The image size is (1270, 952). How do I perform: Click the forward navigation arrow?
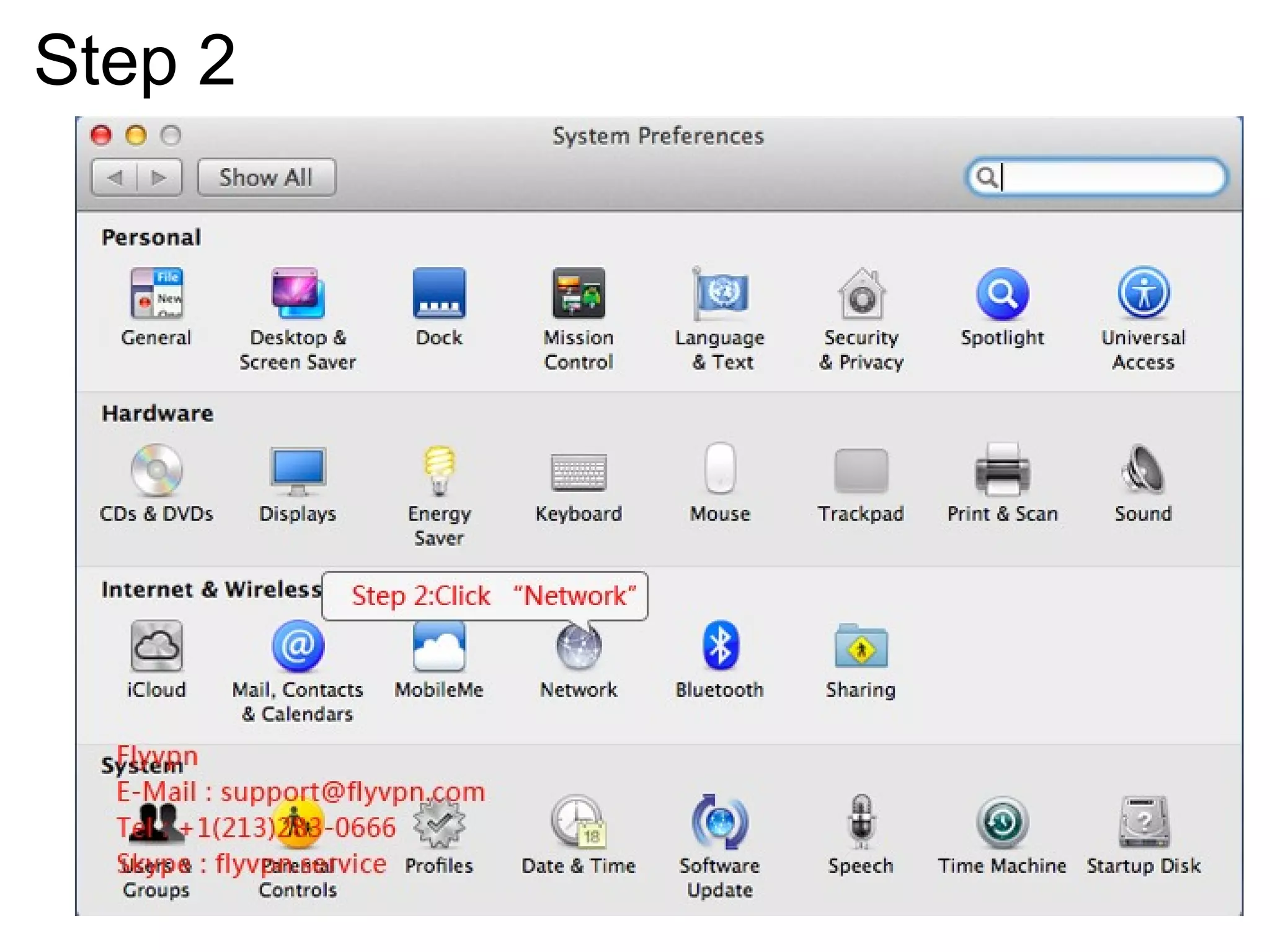pos(159,178)
